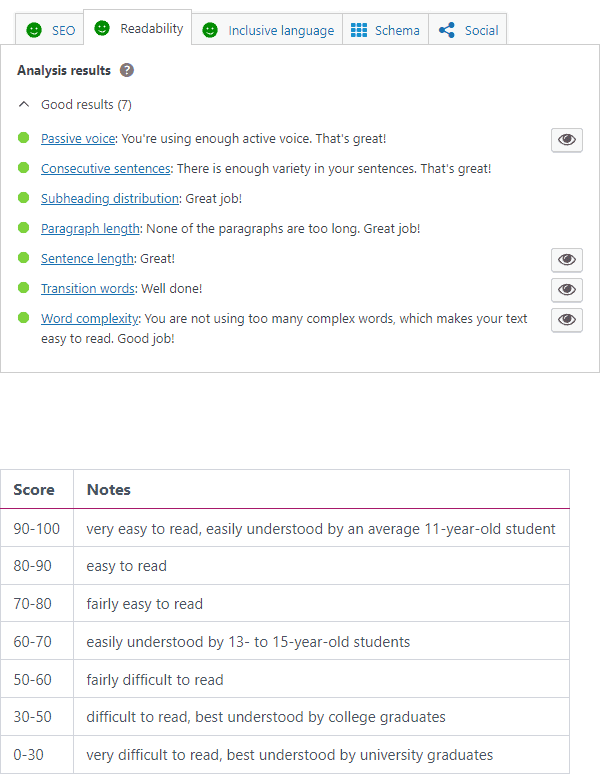
Task: Click green bullet beside Passive voice
Action: click(23, 137)
